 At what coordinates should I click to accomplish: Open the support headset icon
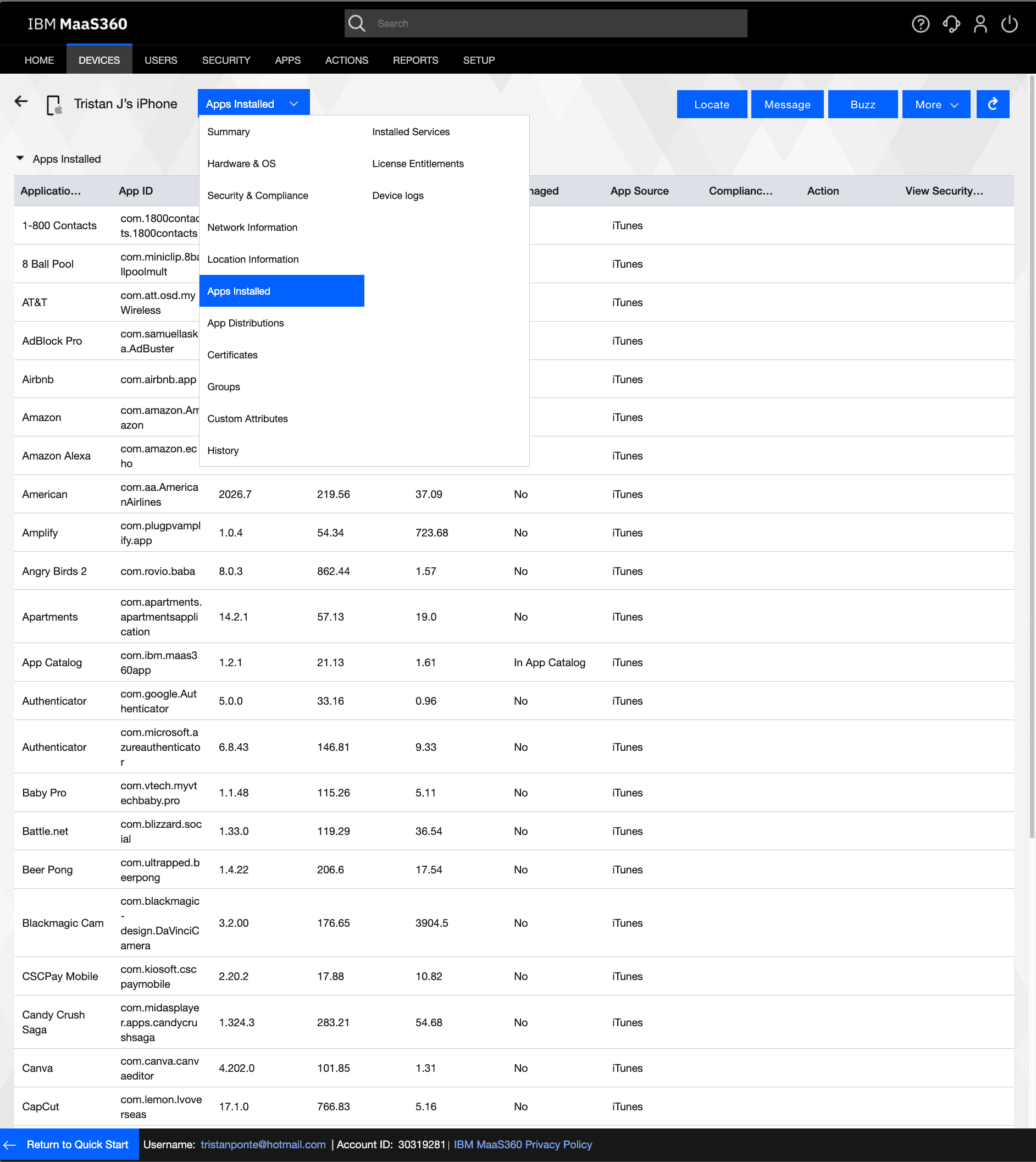point(951,24)
